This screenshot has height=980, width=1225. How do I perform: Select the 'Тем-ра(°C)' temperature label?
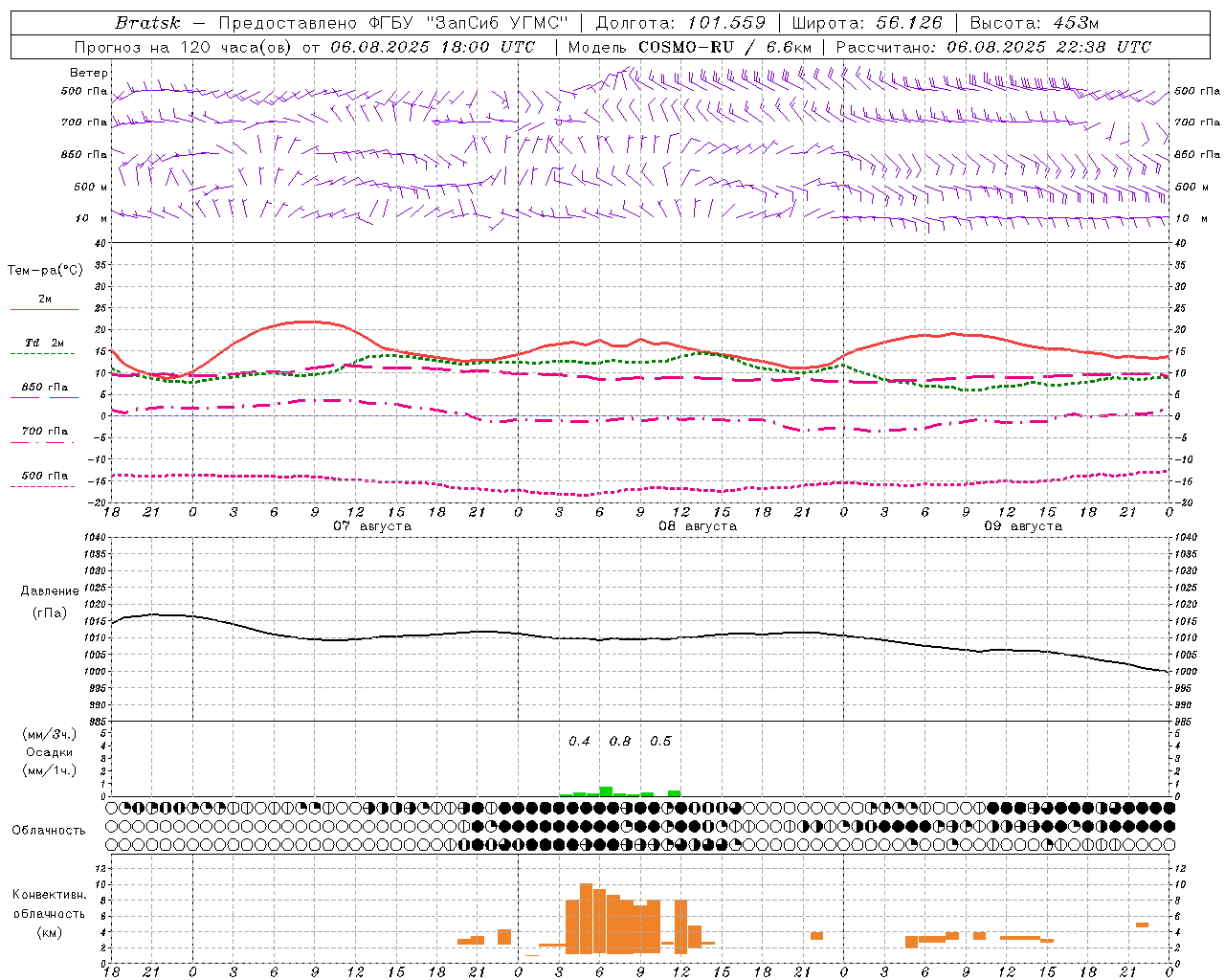(45, 271)
